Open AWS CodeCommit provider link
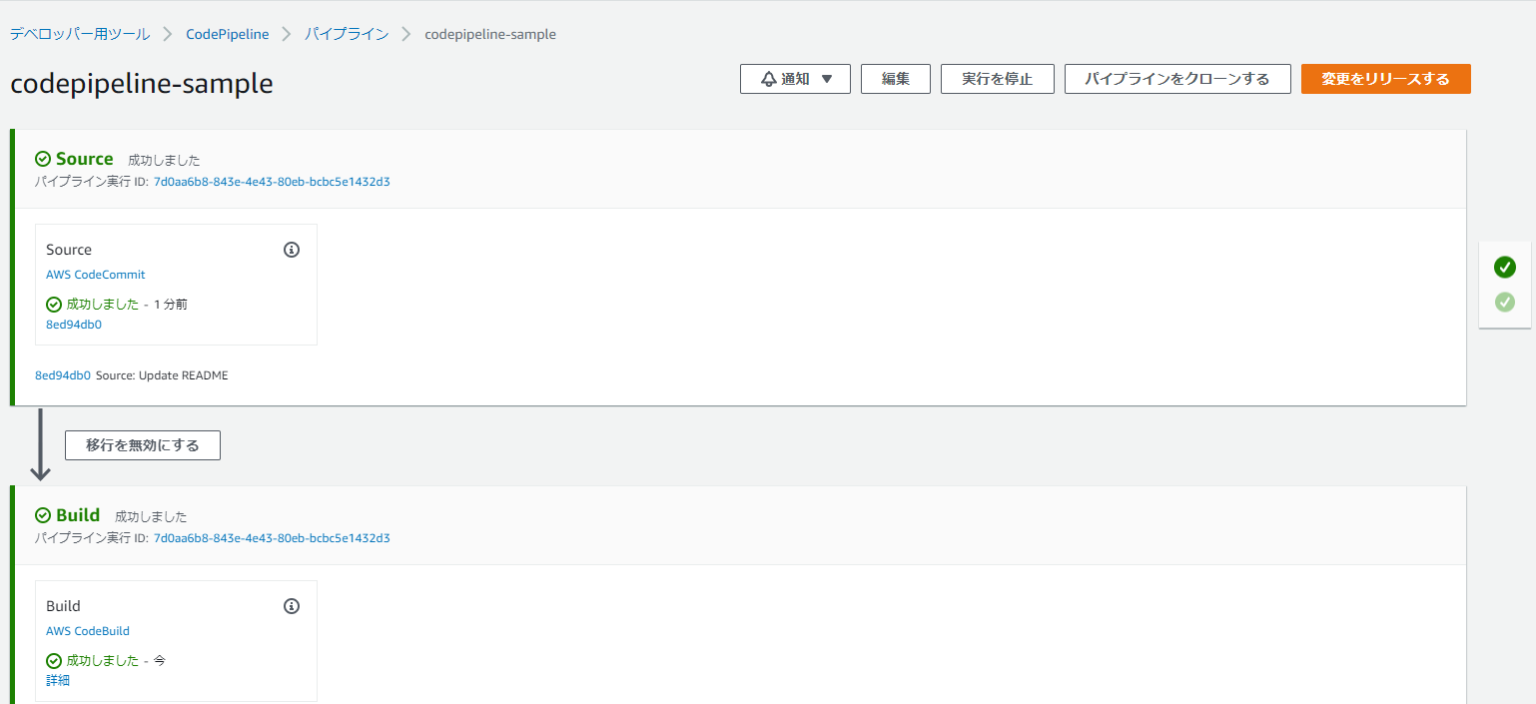1536x704 pixels. [x=95, y=274]
